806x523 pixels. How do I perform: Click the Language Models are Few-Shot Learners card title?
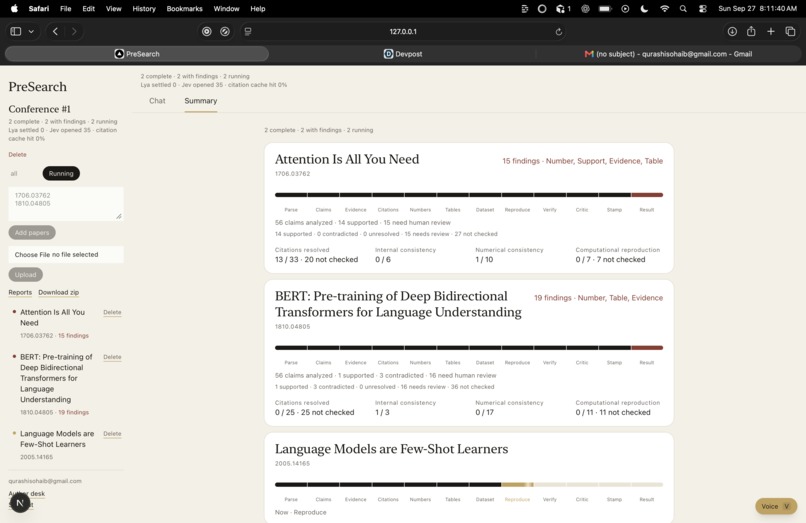[391, 449]
